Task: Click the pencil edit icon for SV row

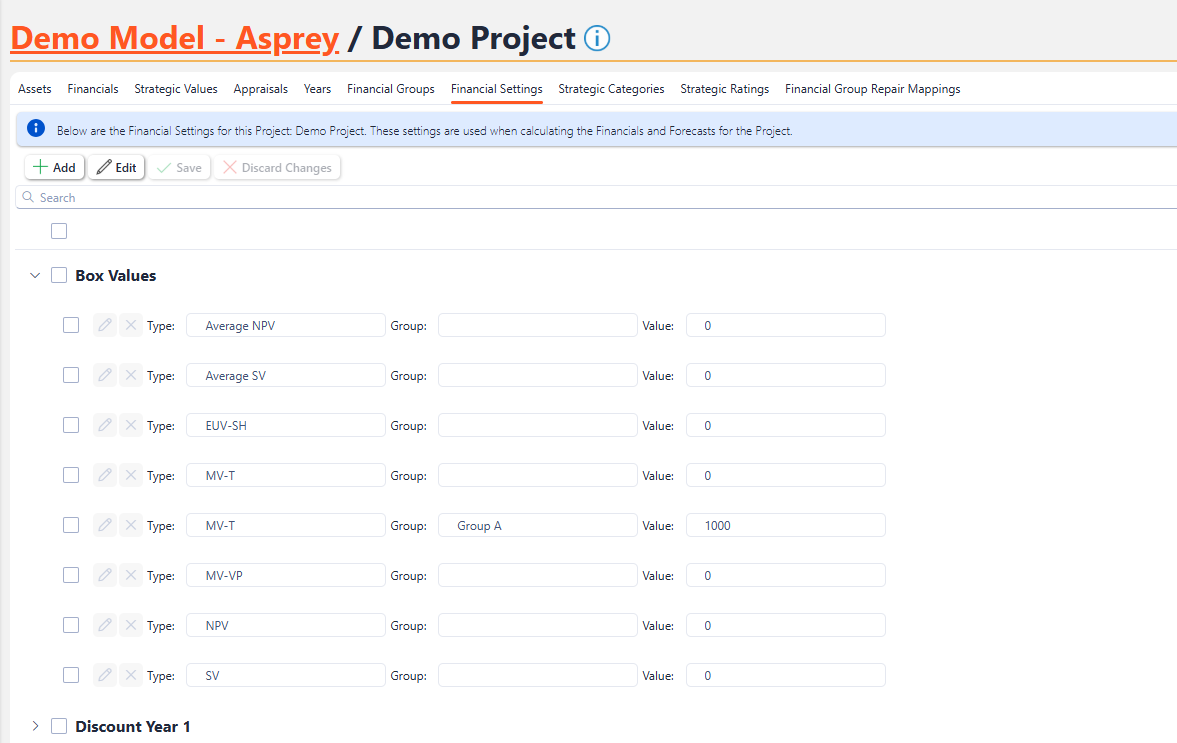Action: (105, 675)
